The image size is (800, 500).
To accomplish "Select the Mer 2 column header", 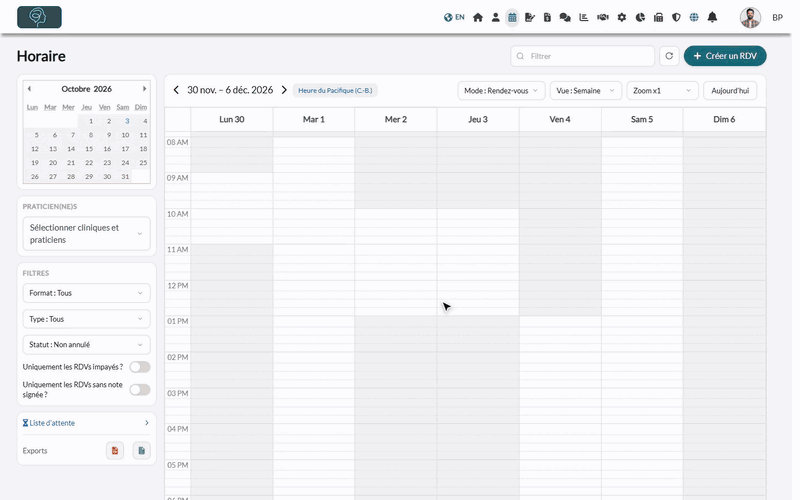I will pyautogui.click(x=396, y=119).
